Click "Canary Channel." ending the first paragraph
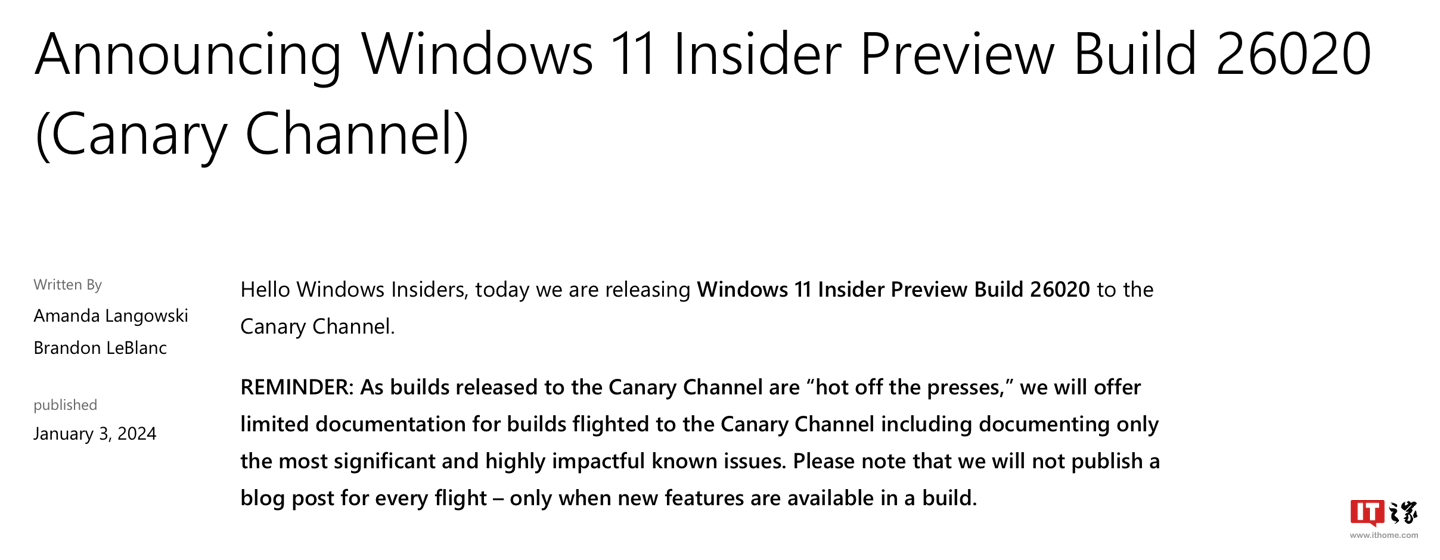1440x560 pixels. (x=318, y=327)
